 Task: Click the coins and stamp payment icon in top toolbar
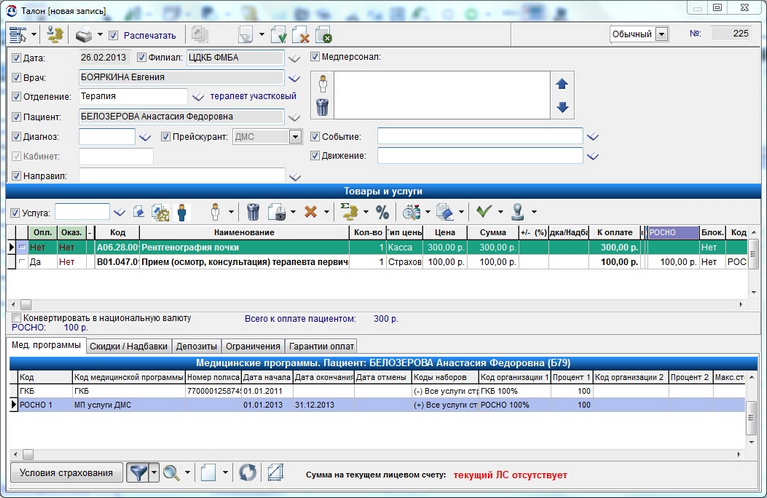55,35
